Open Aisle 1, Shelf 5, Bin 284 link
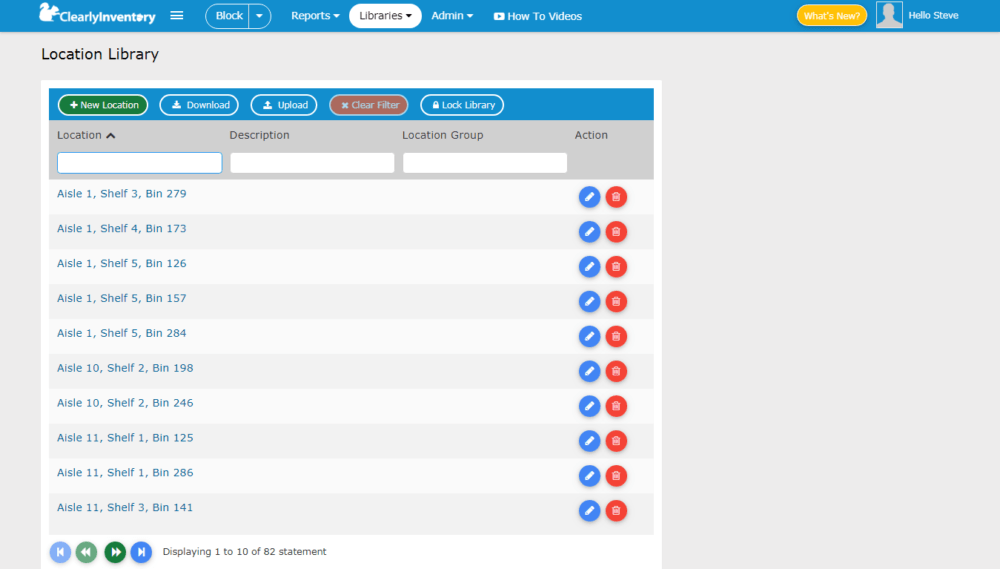The height and width of the screenshot is (569, 1000). [x=122, y=333]
